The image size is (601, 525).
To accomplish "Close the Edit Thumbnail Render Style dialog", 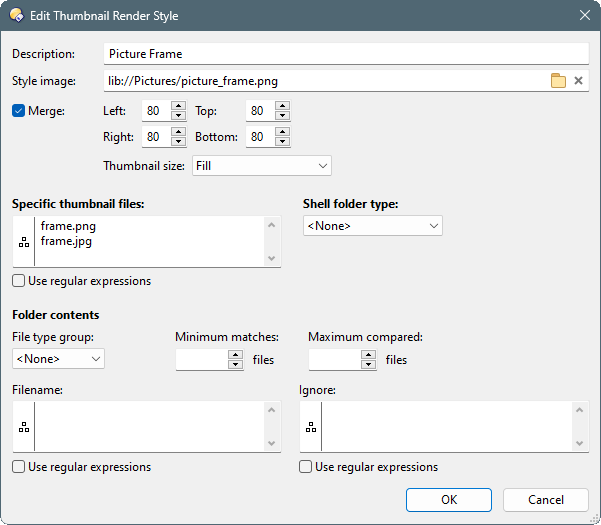I will [585, 15].
